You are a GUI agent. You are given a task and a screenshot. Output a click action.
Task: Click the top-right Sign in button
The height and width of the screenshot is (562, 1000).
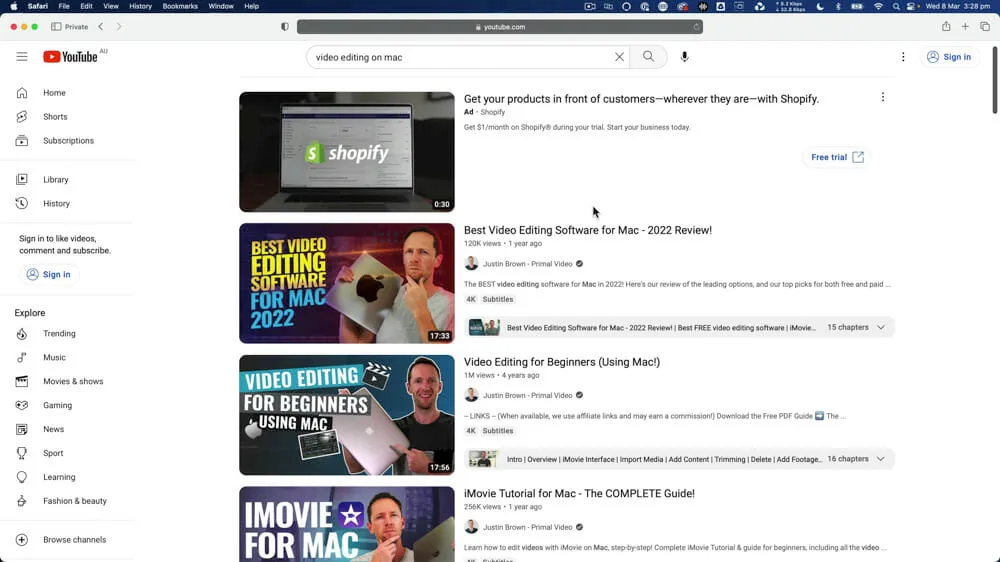tap(948, 57)
